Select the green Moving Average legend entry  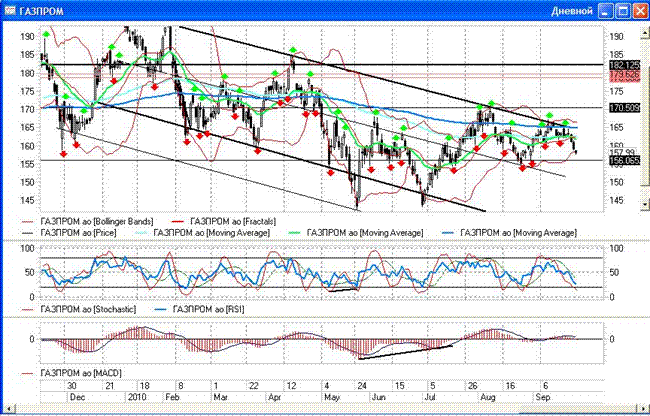tap(356, 233)
